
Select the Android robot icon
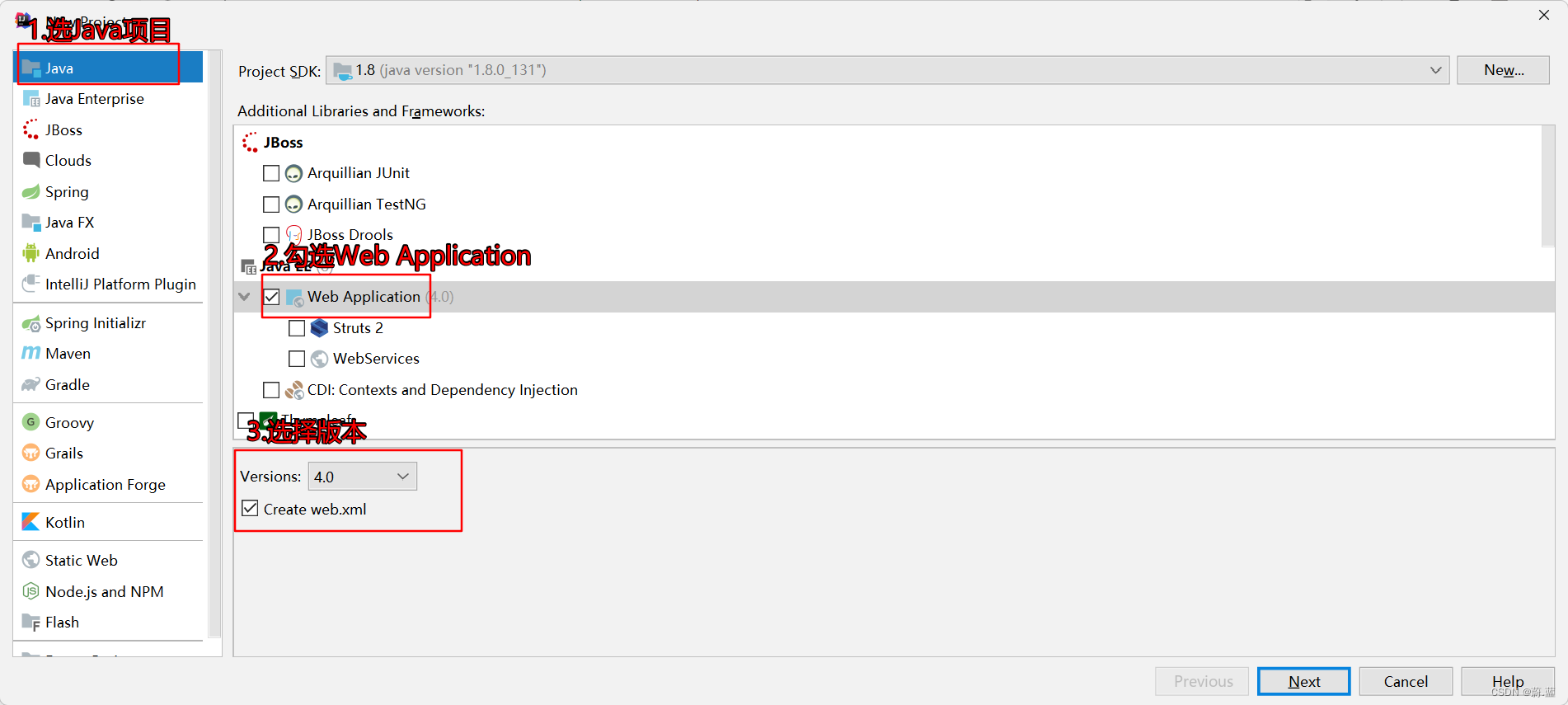(31, 253)
